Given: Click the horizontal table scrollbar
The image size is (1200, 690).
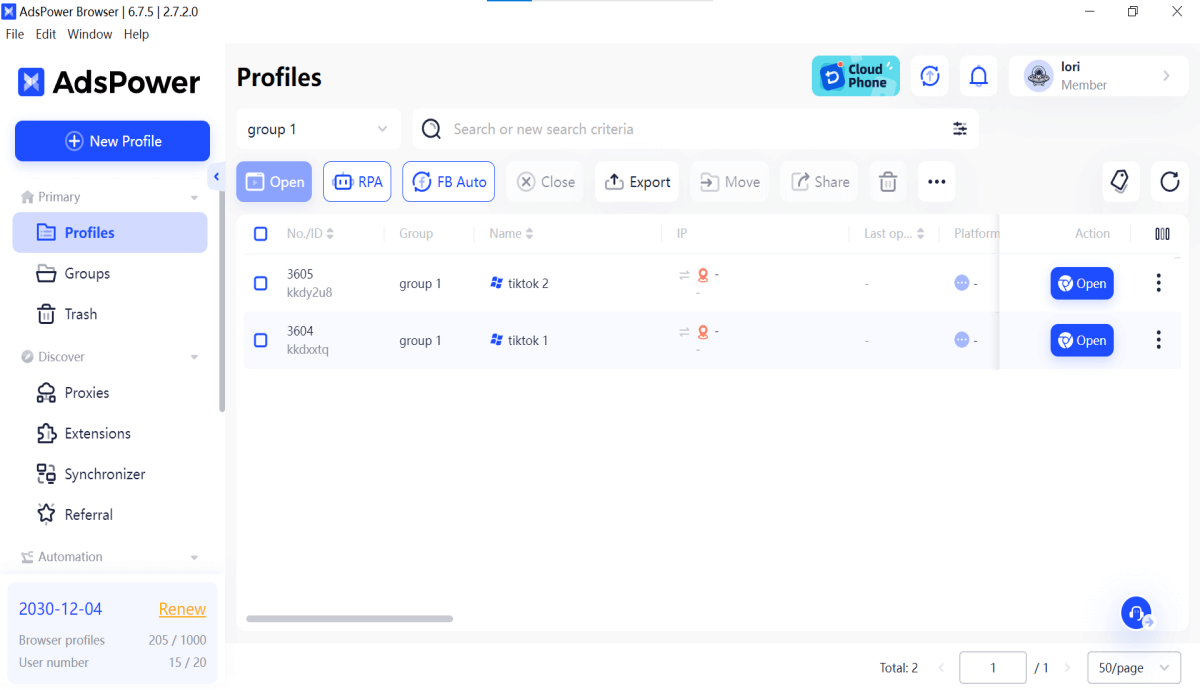Looking at the screenshot, I should (349, 619).
